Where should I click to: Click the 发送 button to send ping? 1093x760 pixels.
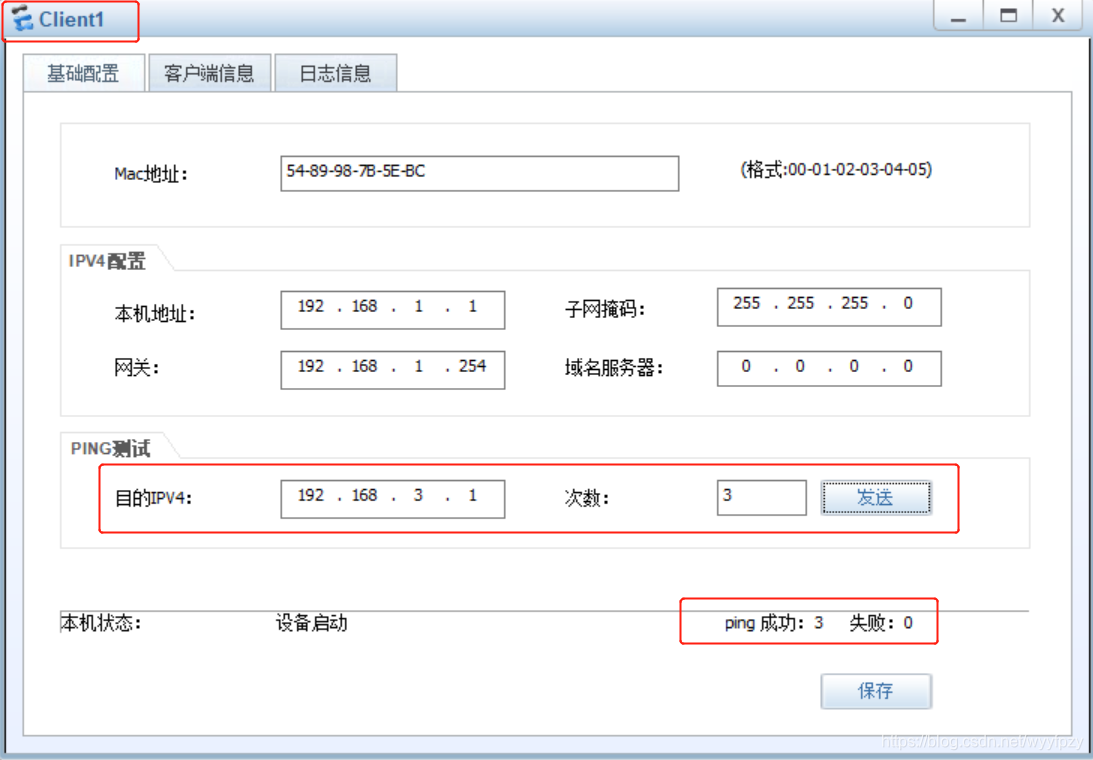876,498
